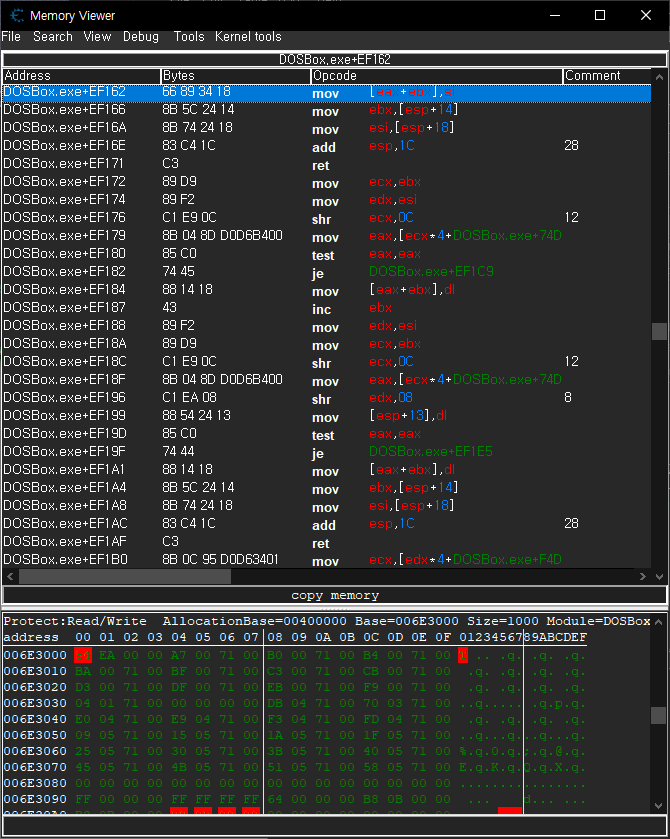Select the DOSBox.exe+EF162 instruction row
This screenshot has width=670, height=839.
[326, 93]
